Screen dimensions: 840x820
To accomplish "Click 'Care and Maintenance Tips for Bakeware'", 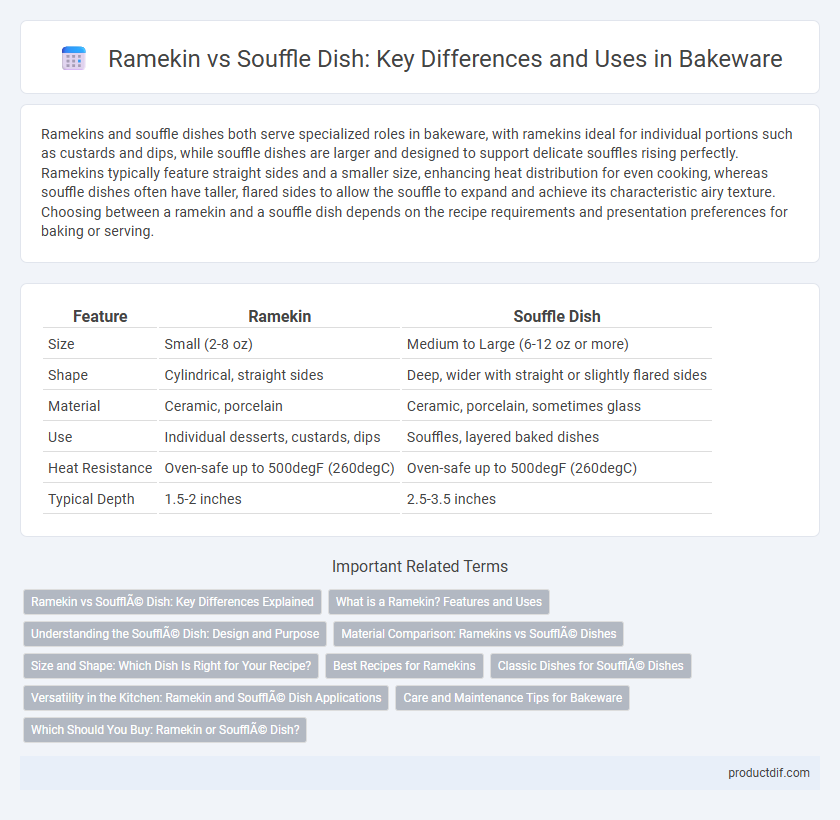I will tap(512, 698).
